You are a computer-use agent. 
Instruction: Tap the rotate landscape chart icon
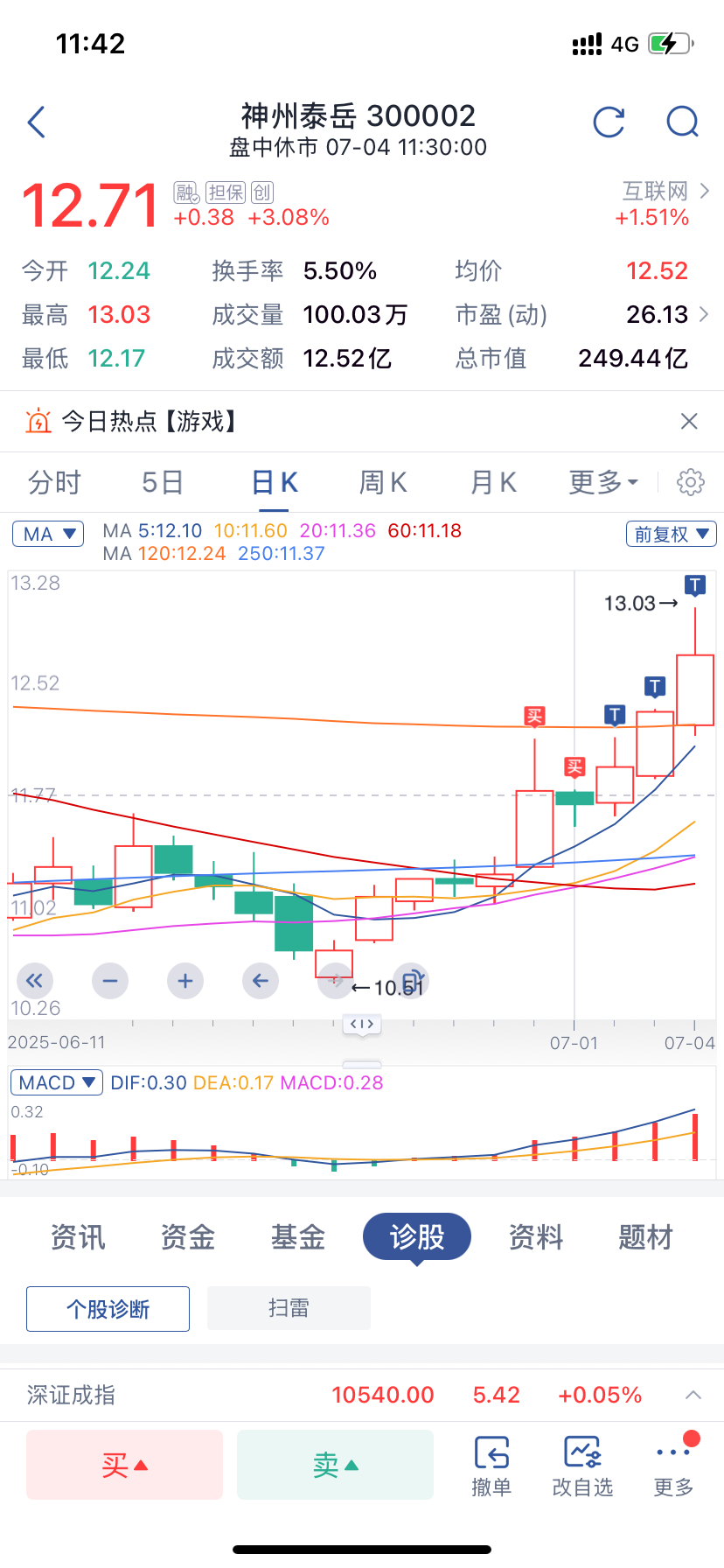point(410,981)
